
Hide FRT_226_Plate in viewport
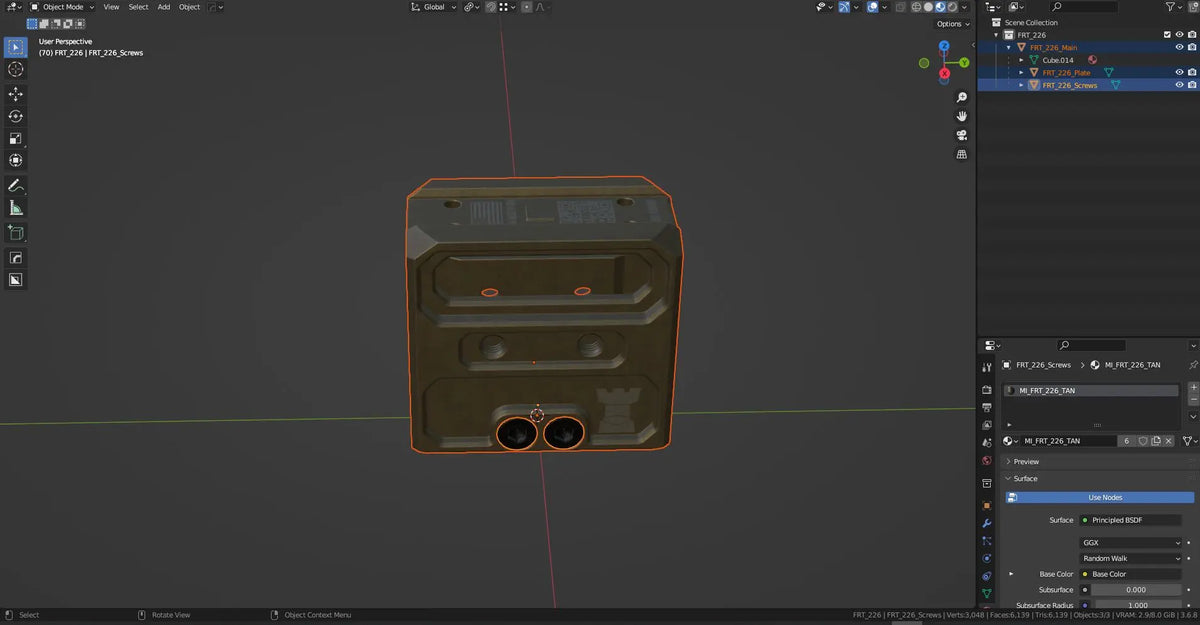(1179, 72)
